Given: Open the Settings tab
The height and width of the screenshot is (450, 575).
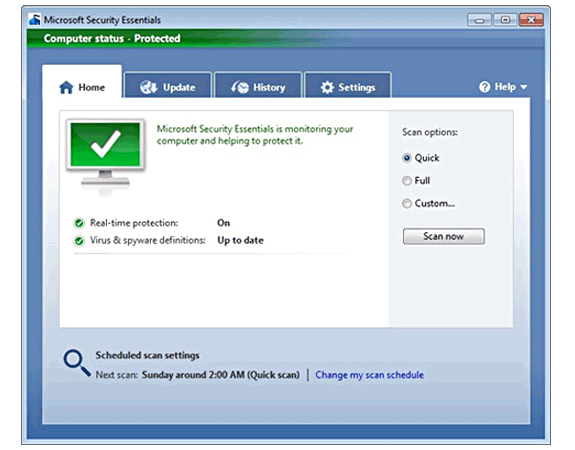Looking at the screenshot, I should [x=348, y=85].
